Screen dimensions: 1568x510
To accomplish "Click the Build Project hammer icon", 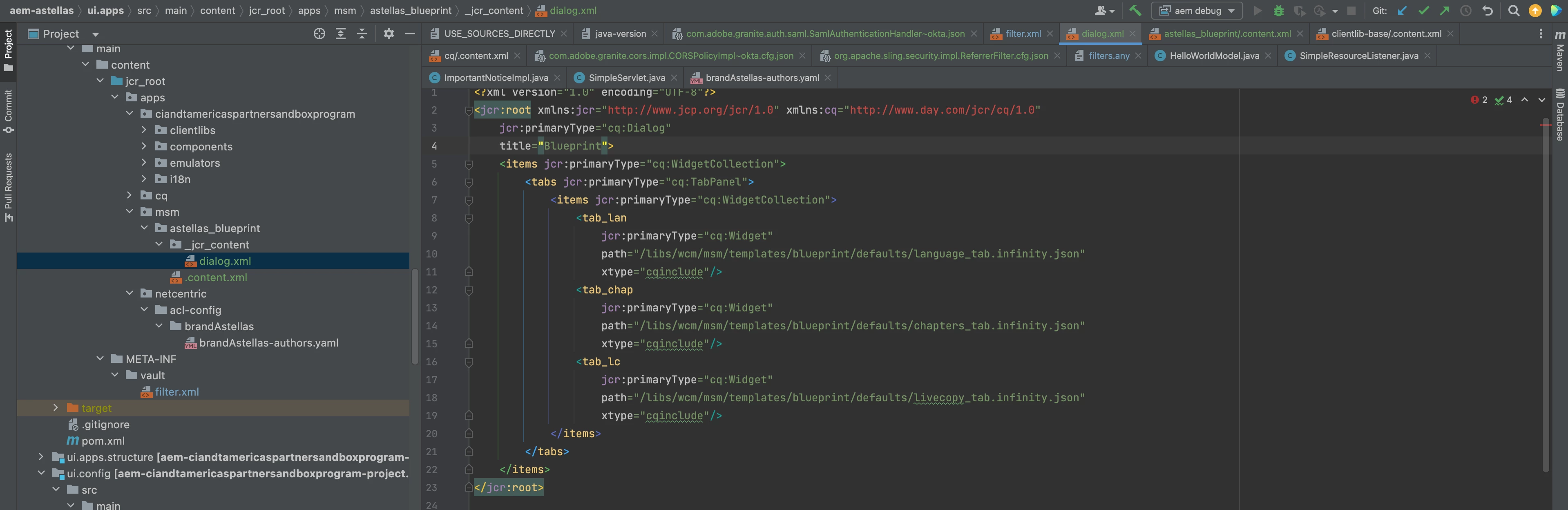I will click(x=1135, y=10).
